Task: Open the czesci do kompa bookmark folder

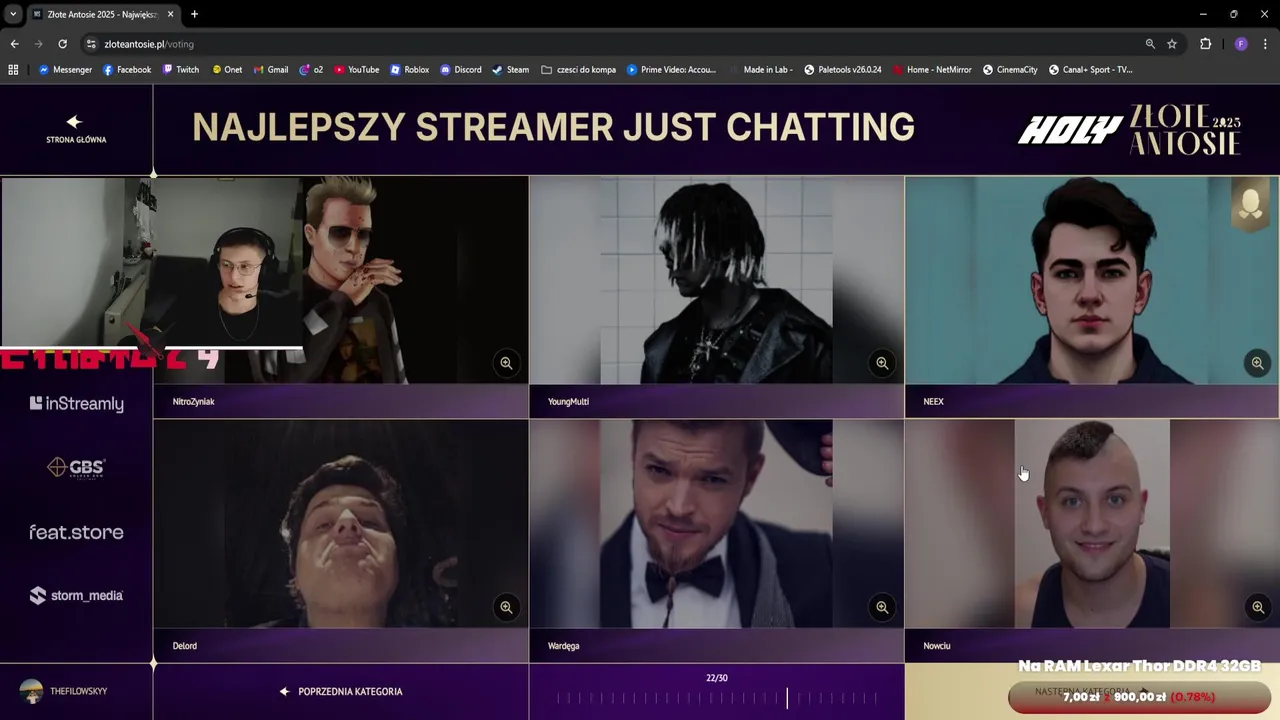Action: (578, 70)
